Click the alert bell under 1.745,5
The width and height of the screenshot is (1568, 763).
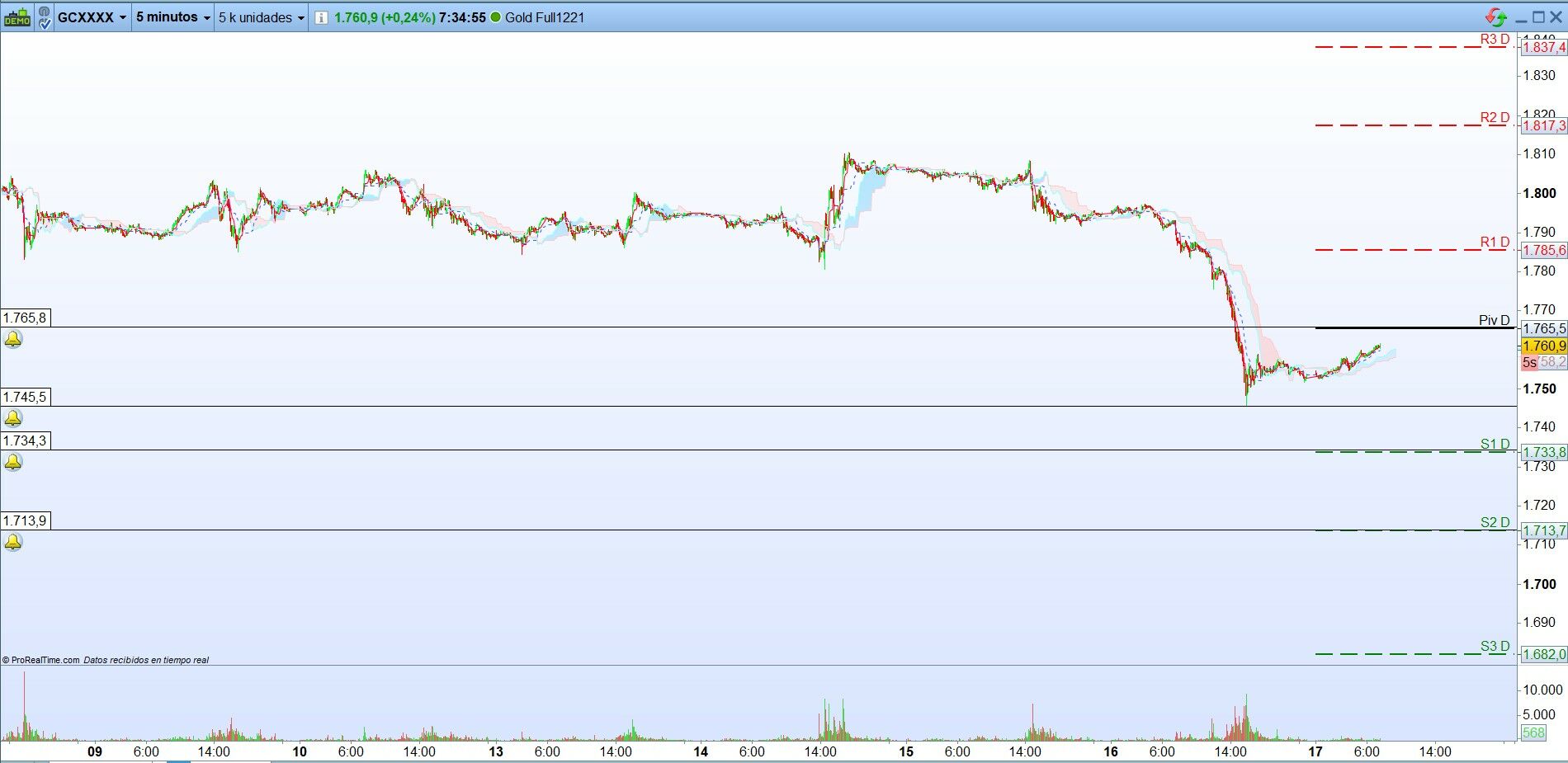click(x=13, y=418)
